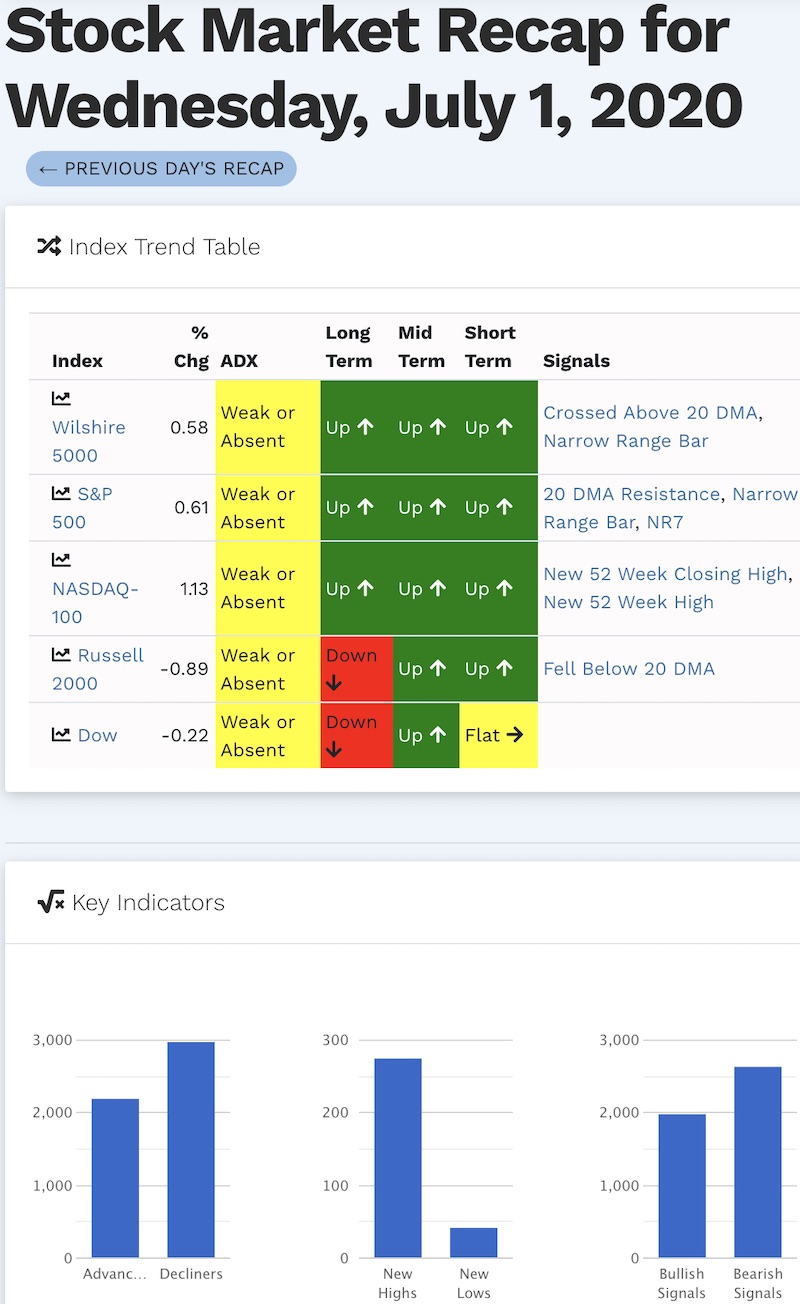This screenshot has height=1304, width=800.
Task: Open the Wilshire 5000 index link
Action: click(89, 441)
